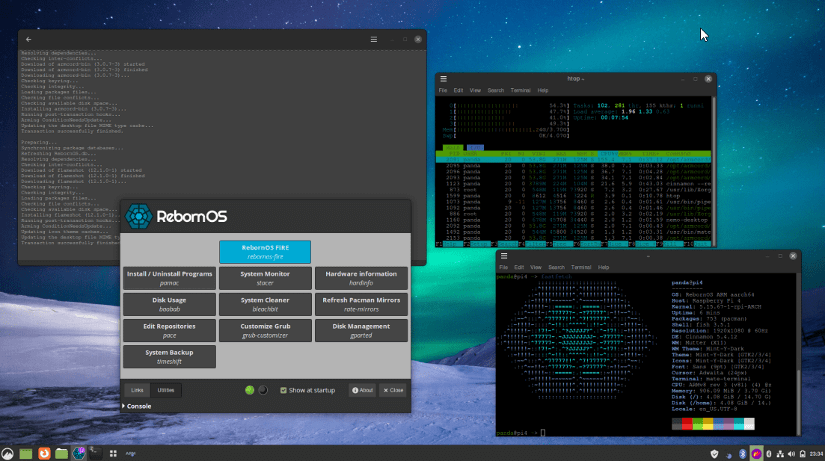
Task: Switch to the Links tab
Action: [137, 390]
